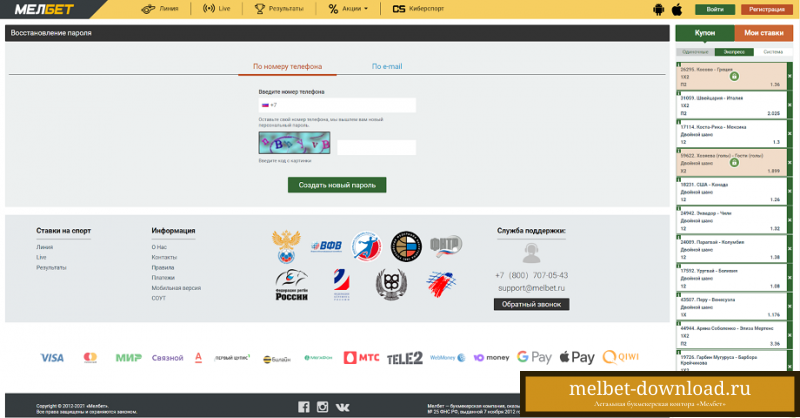This screenshot has height=418, width=800.
Task: Open the СОУТ footer link
Action: [x=159, y=298]
